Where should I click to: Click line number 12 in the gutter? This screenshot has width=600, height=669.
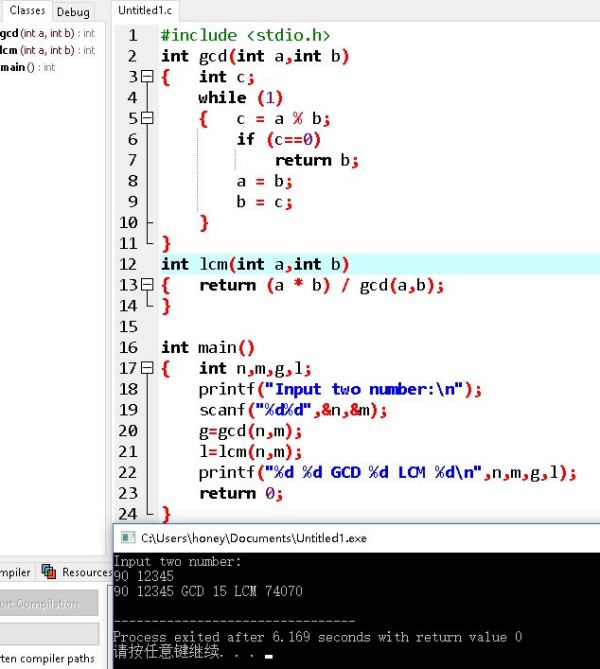[x=127, y=264]
